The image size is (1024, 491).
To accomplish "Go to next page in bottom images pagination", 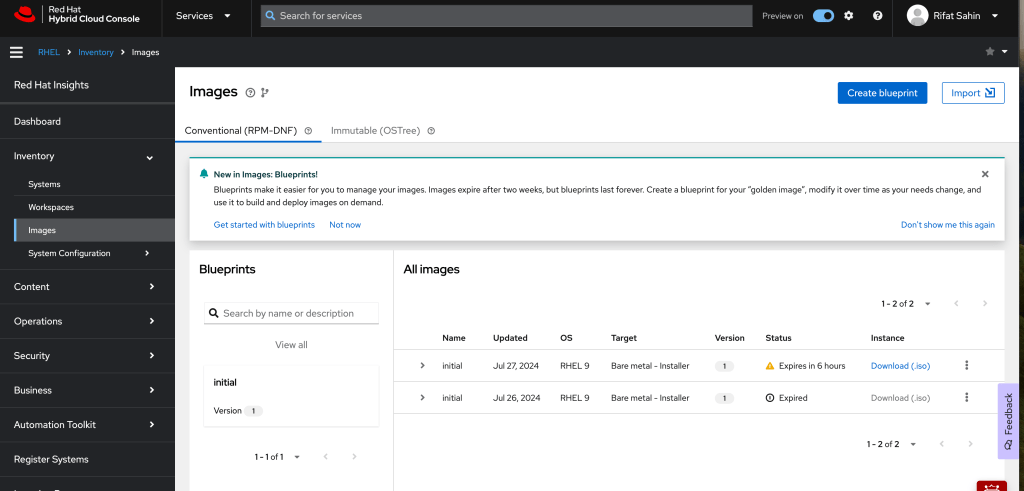I will (970, 444).
